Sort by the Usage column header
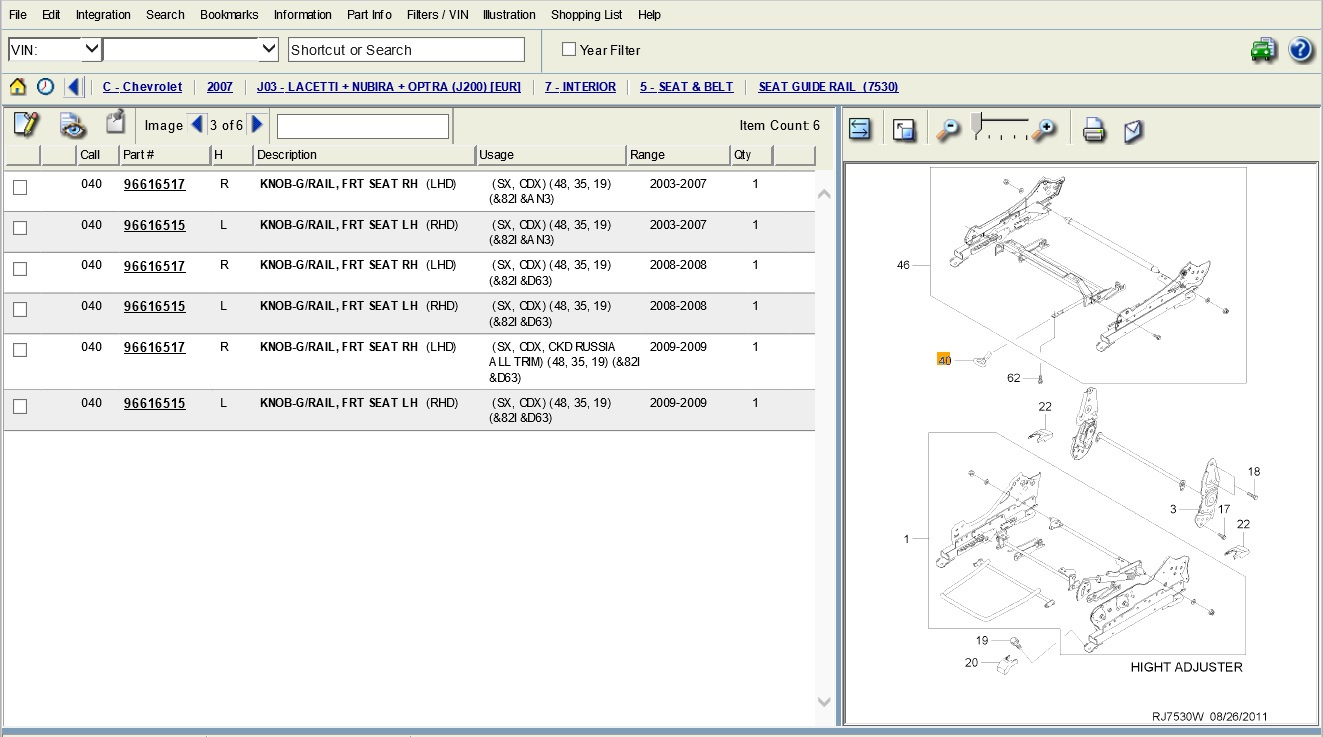 [x=552, y=155]
